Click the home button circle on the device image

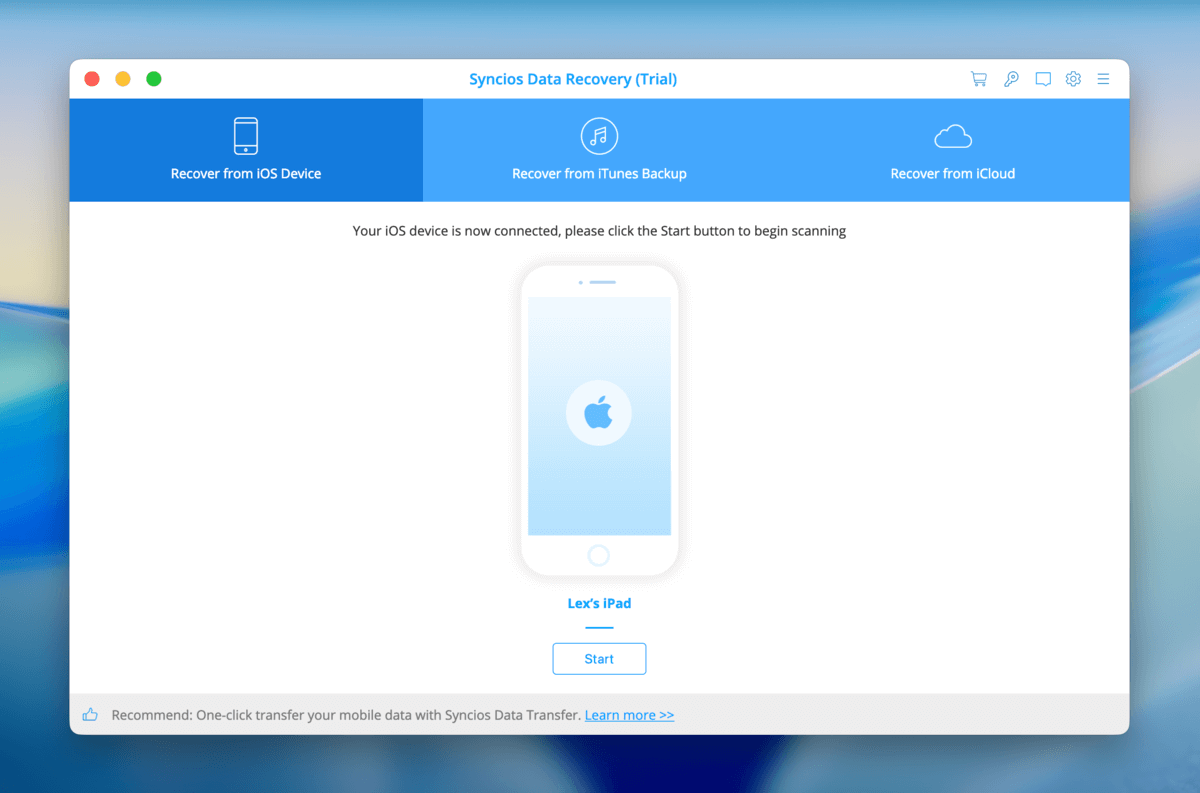click(x=599, y=554)
